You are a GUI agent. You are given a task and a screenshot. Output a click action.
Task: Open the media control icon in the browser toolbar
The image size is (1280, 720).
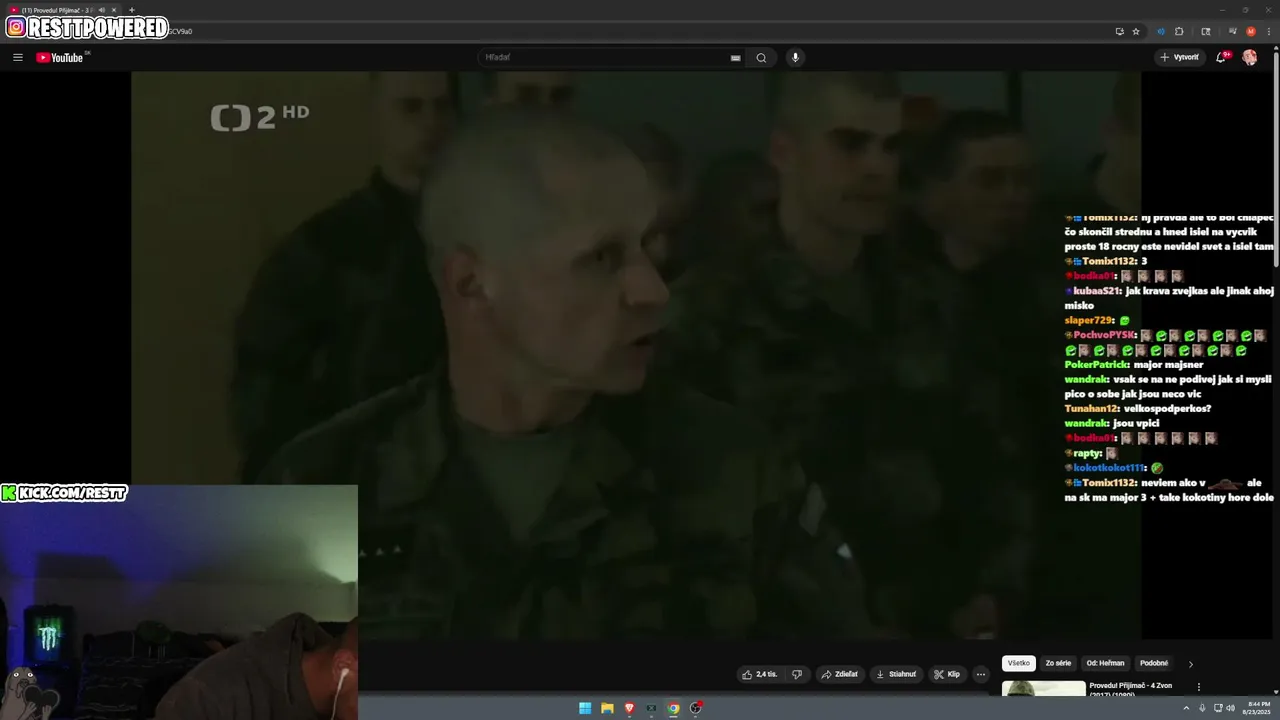(1233, 31)
